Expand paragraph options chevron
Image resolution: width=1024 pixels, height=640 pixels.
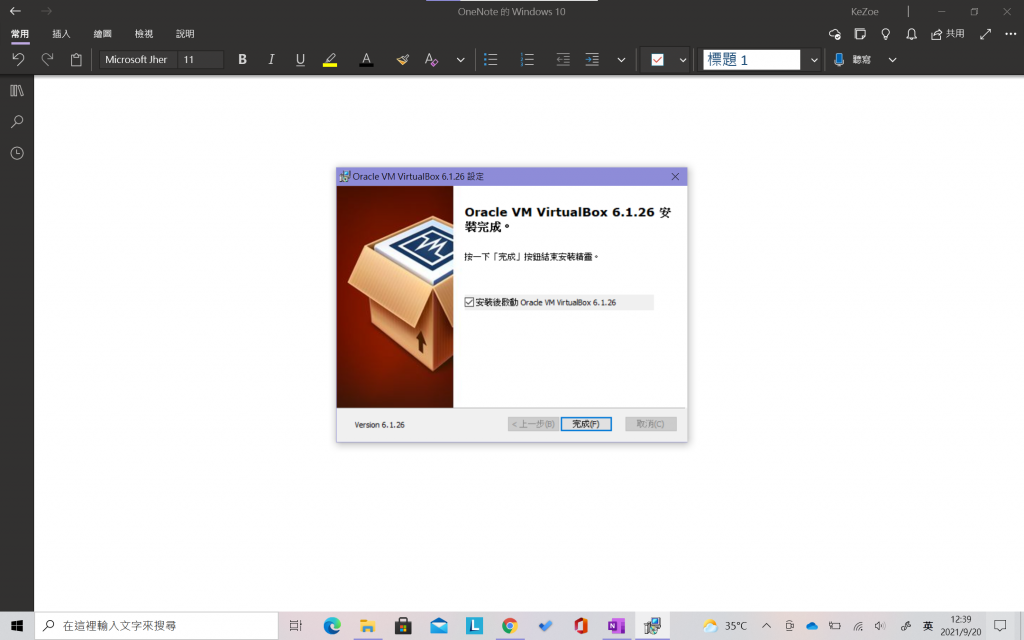pyautogui.click(x=621, y=59)
